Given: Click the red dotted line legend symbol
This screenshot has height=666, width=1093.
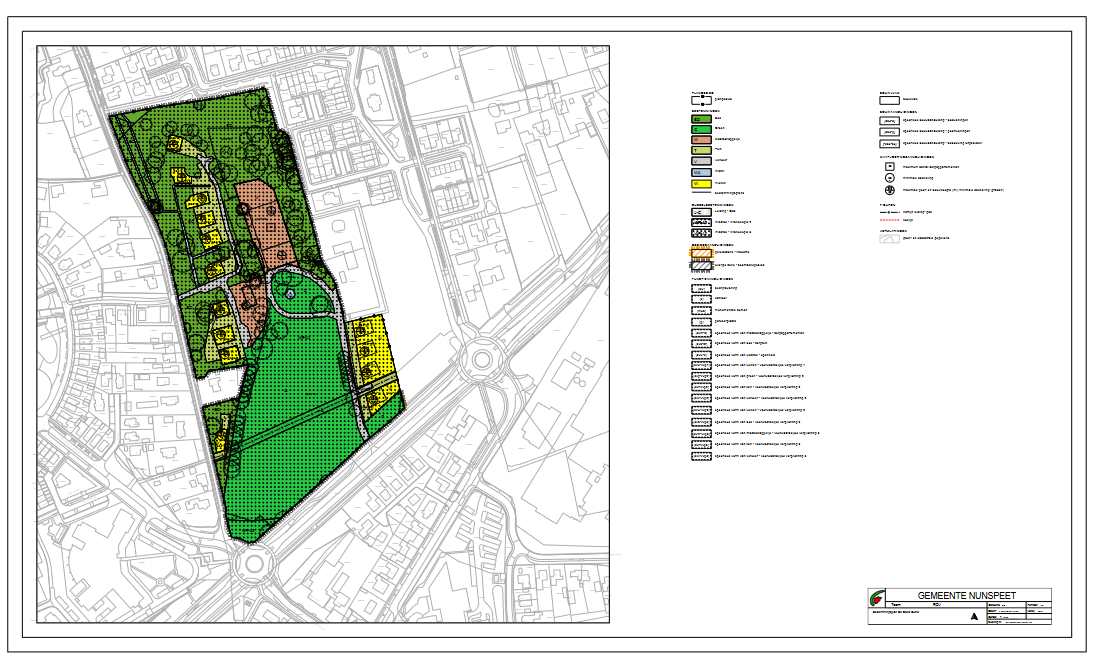Looking at the screenshot, I should tap(888, 221).
